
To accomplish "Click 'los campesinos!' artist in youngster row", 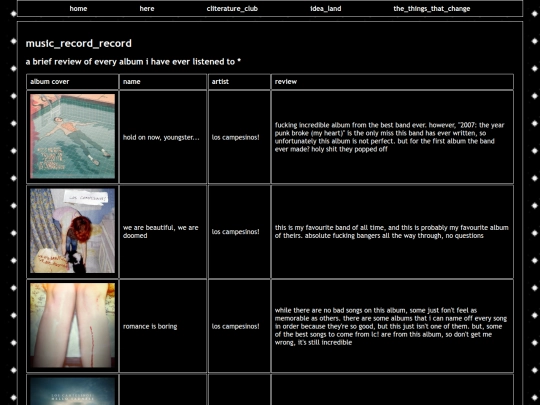I will [236, 137].
